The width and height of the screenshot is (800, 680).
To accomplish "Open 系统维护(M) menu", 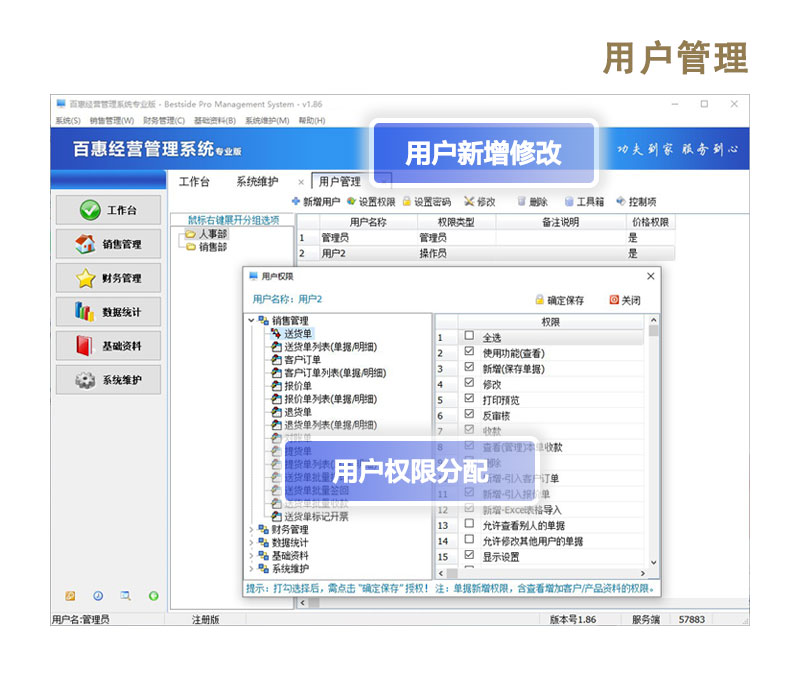I will pos(267,120).
